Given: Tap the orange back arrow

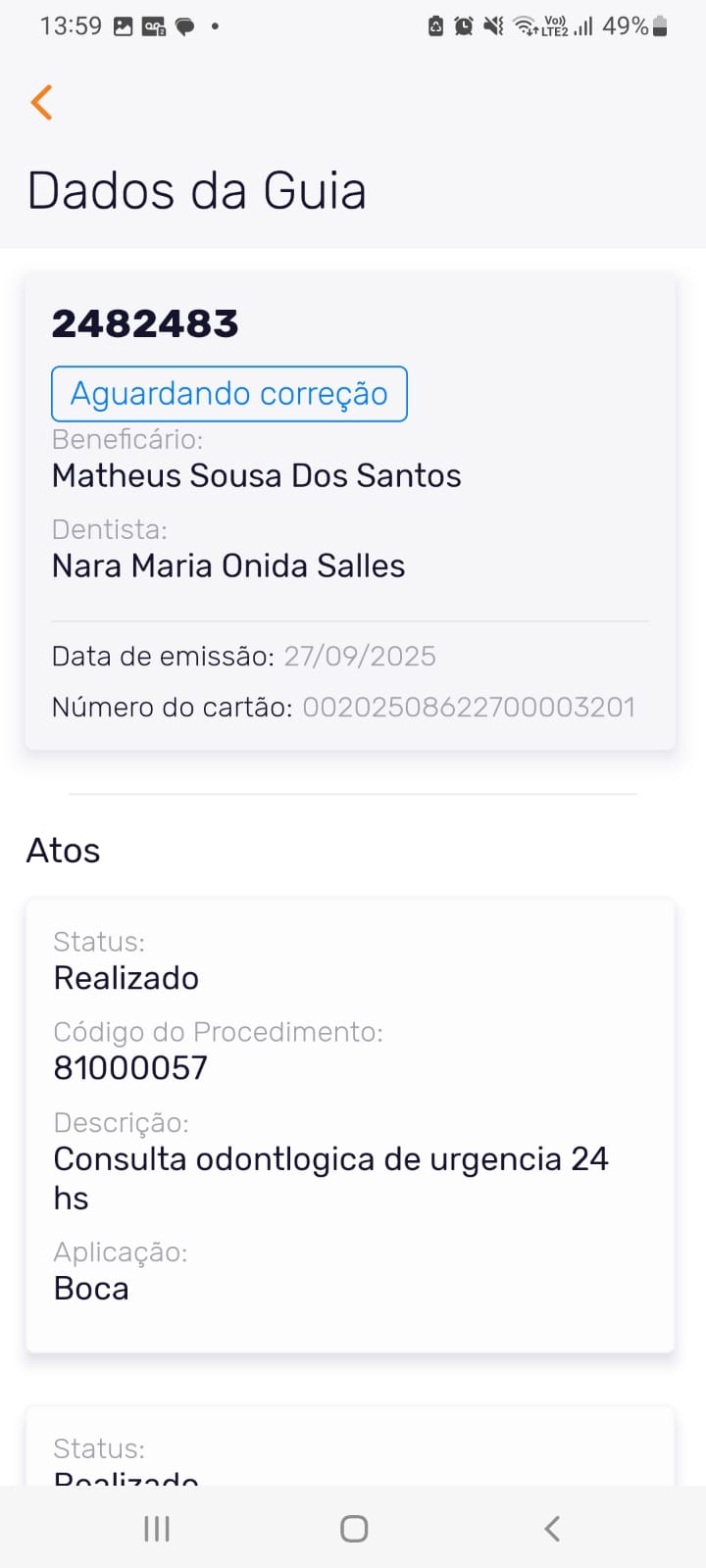Looking at the screenshot, I should point(41,102).
